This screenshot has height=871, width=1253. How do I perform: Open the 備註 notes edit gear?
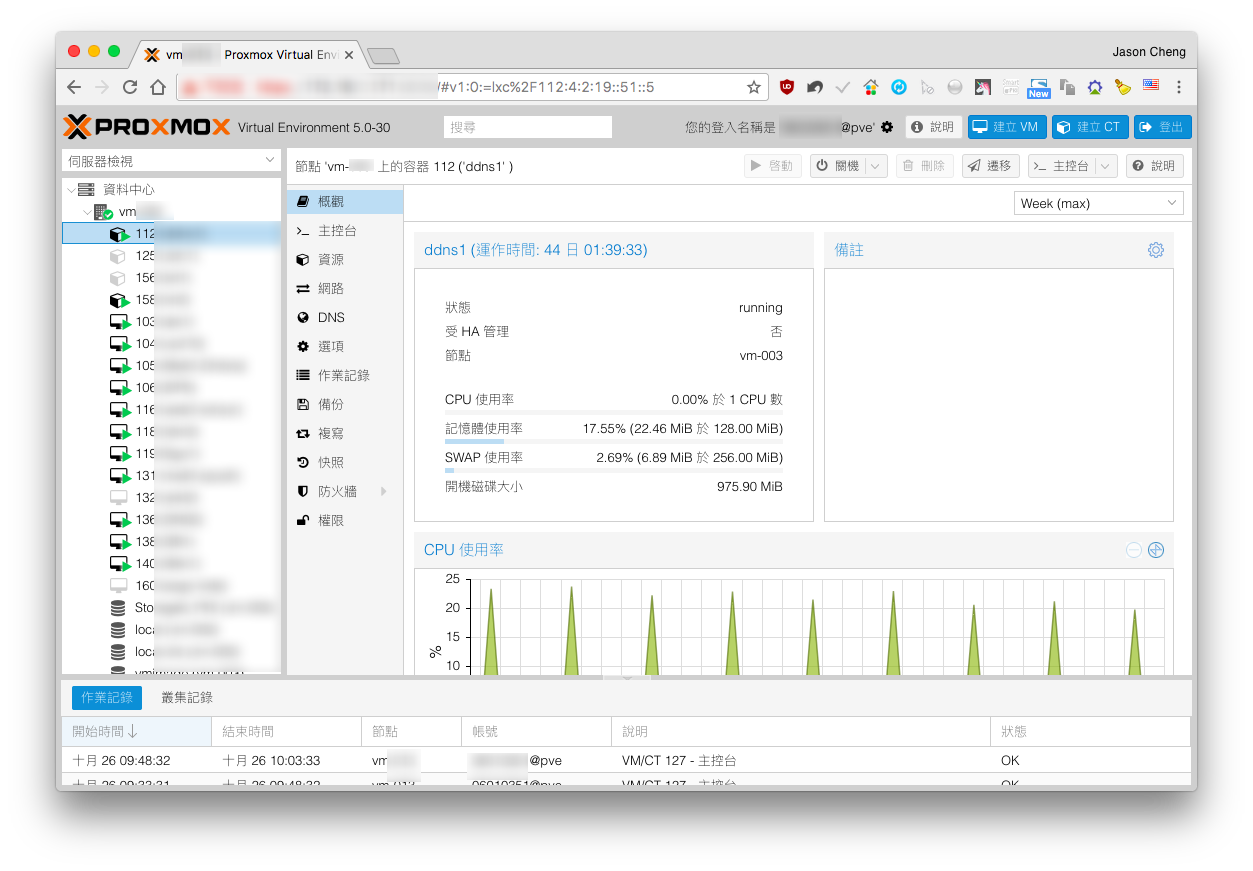click(x=1156, y=250)
